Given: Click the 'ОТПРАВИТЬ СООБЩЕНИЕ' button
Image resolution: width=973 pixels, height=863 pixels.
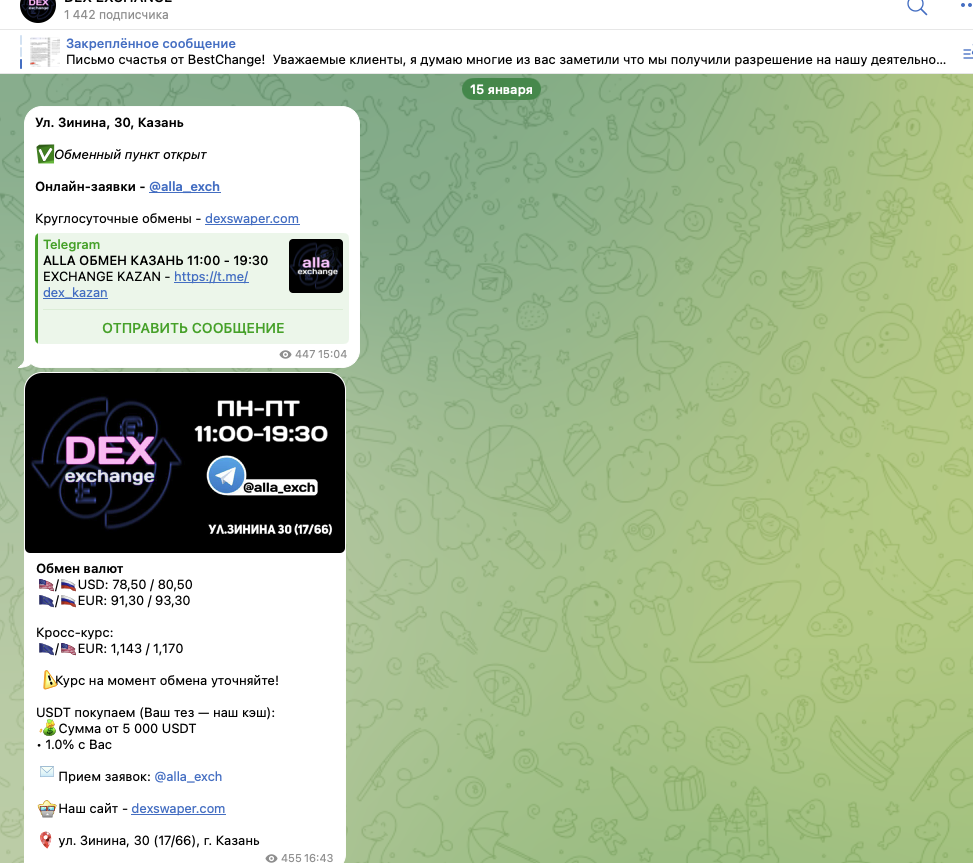Looking at the screenshot, I should [193, 328].
